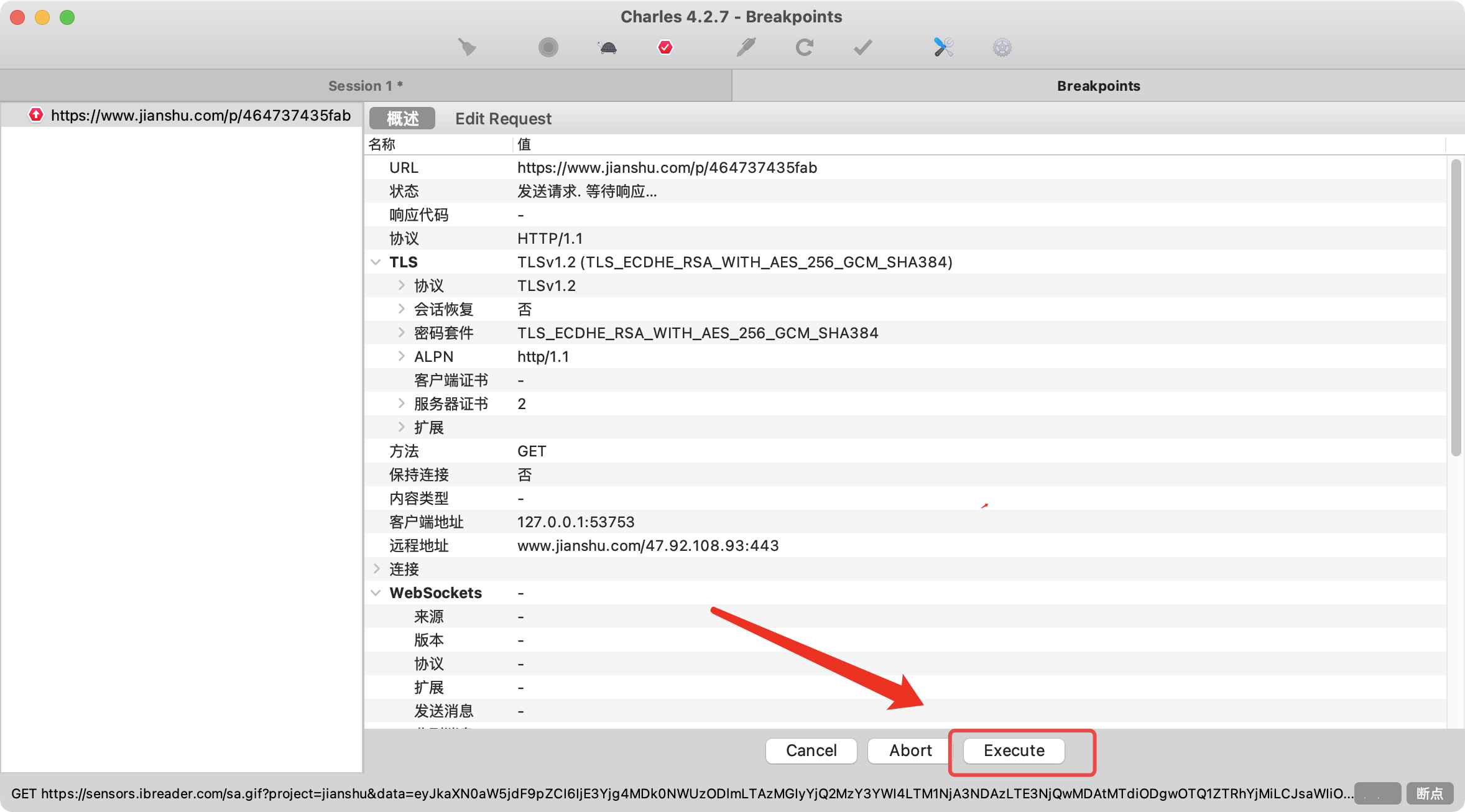The image size is (1465, 812).
Task: Select the 响应代码 row
Action: [905, 215]
